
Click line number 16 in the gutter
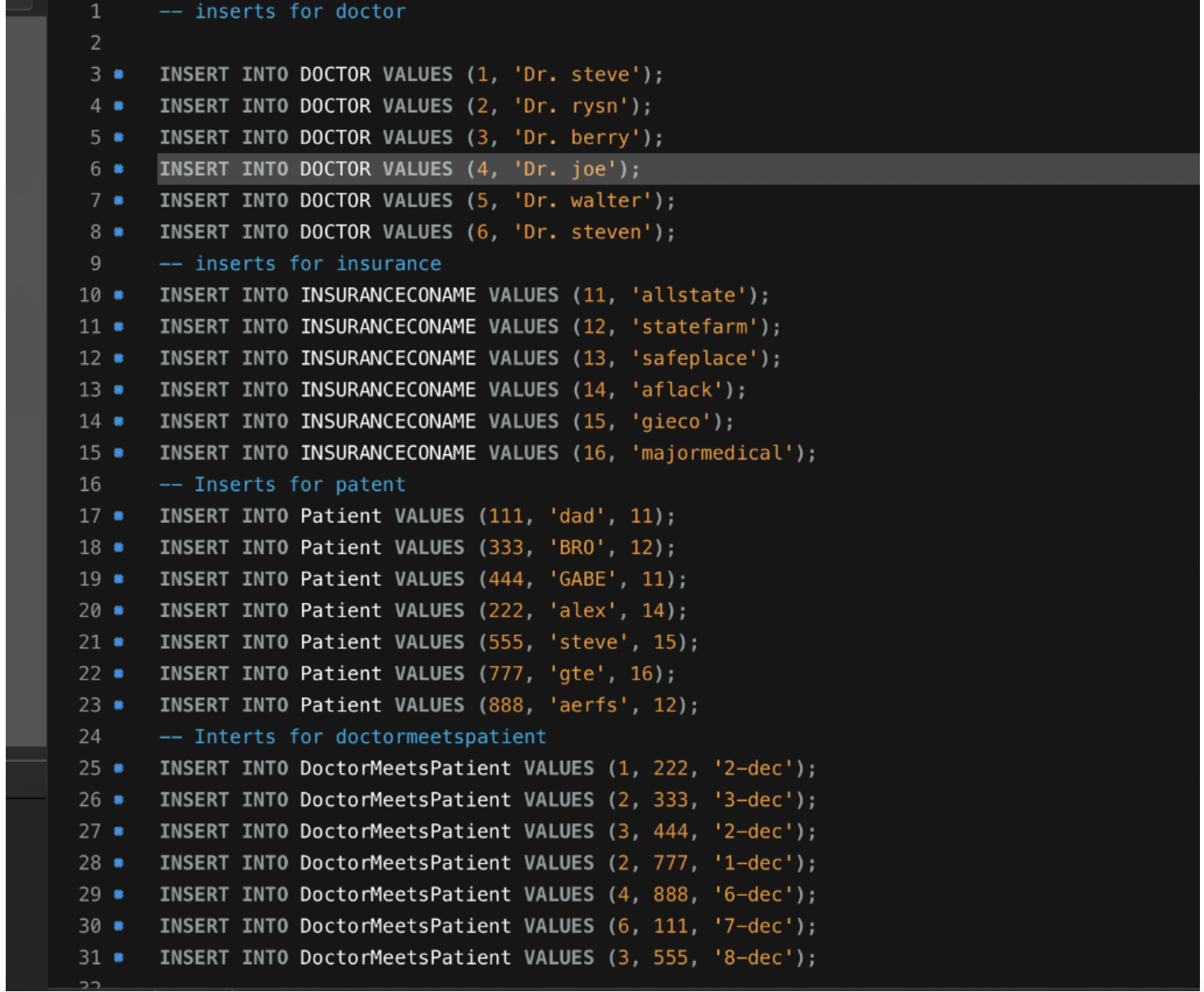[x=90, y=485]
